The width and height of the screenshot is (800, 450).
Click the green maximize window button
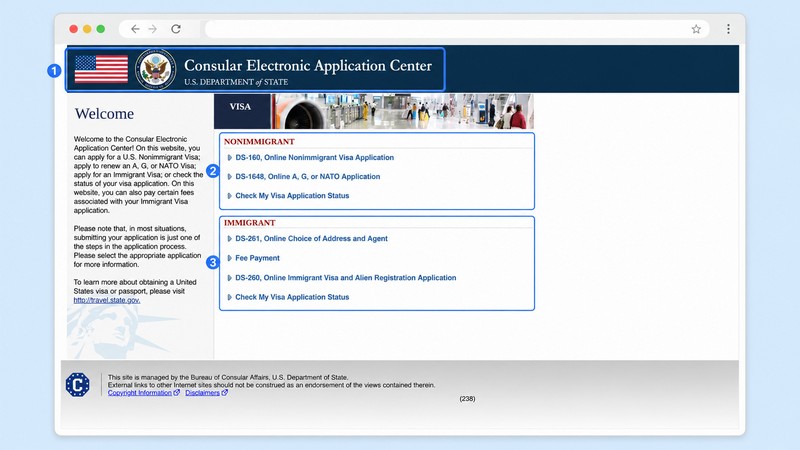(x=101, y=29)
